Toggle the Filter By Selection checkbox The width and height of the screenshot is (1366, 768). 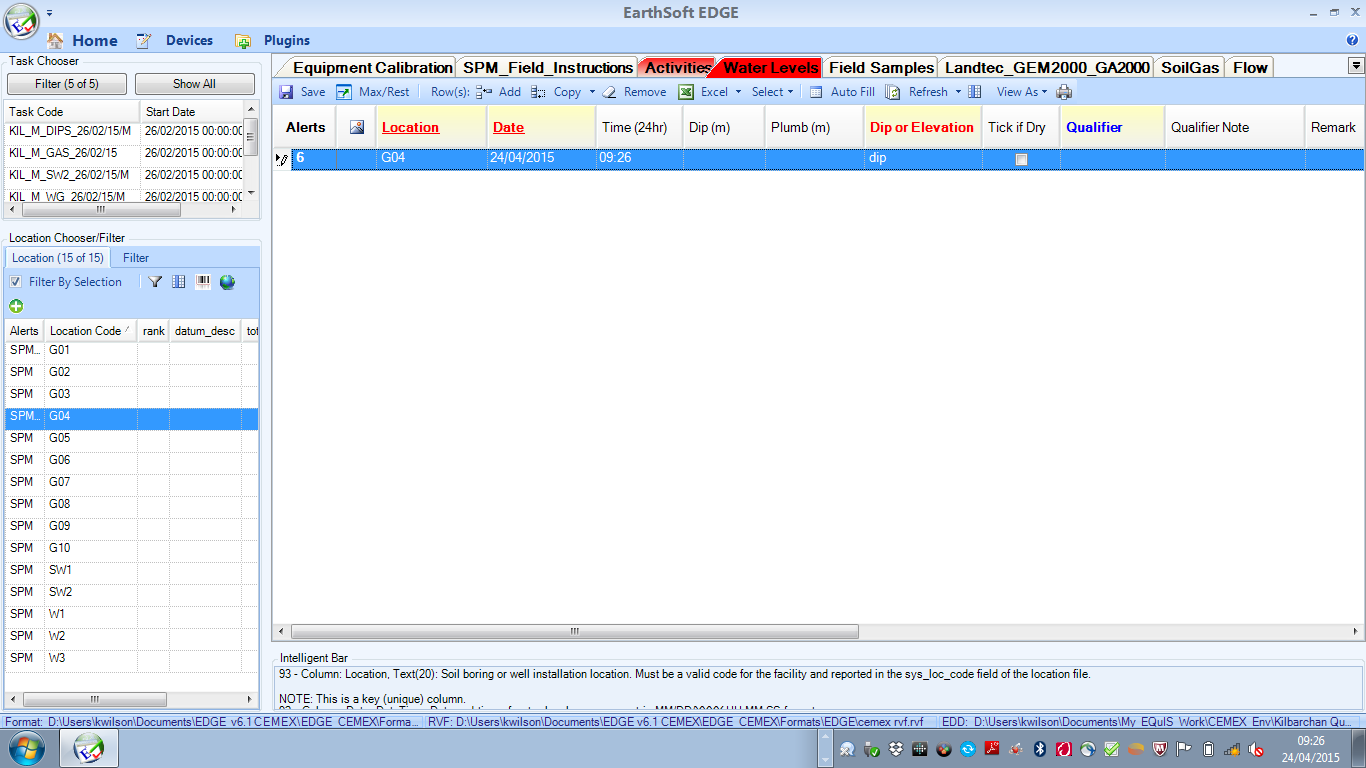coord(15,282)
